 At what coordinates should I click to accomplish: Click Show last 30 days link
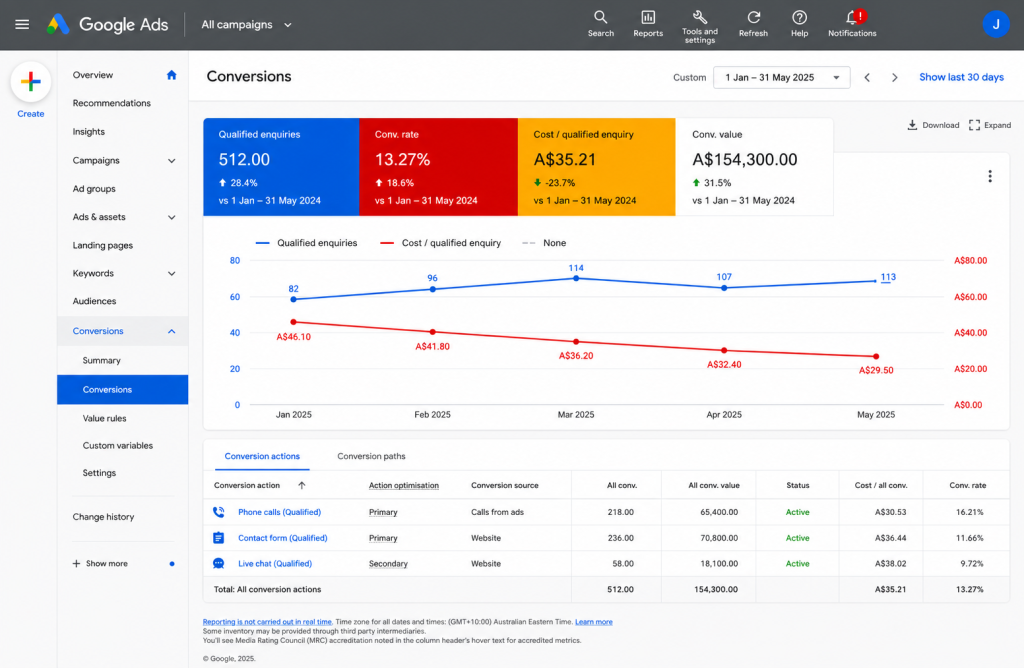(961, 77)
